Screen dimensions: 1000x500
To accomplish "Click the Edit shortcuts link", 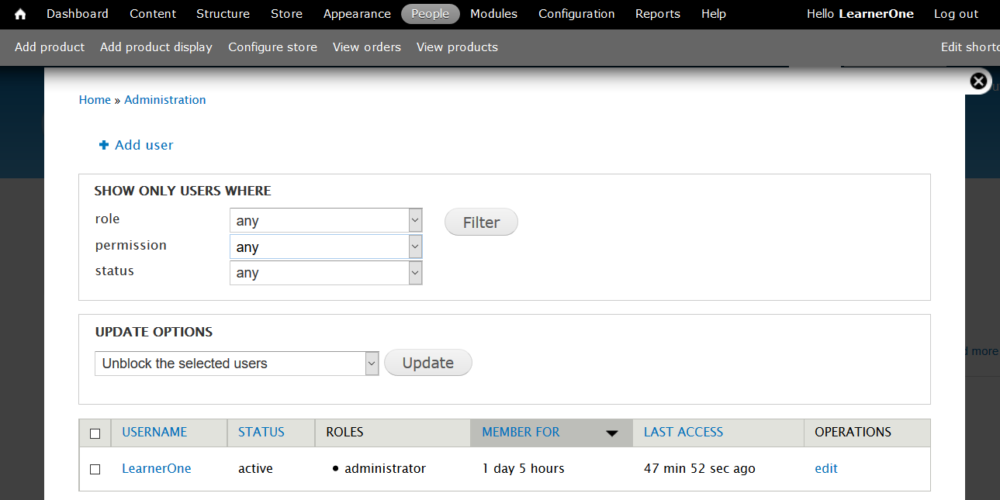I will coord(970,47).
